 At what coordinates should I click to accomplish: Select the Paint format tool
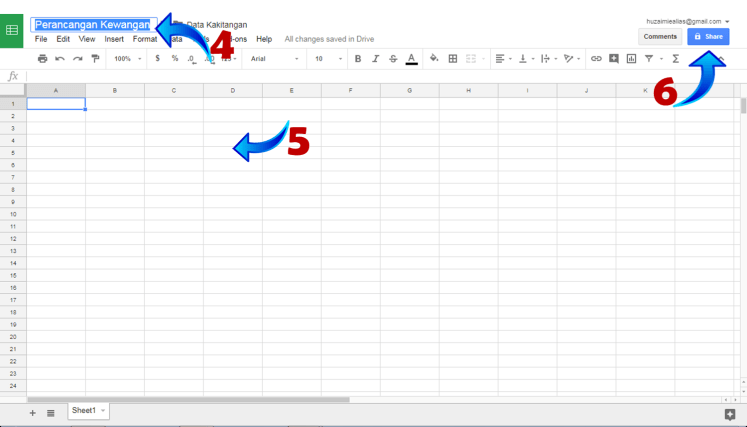pos(95,59)
